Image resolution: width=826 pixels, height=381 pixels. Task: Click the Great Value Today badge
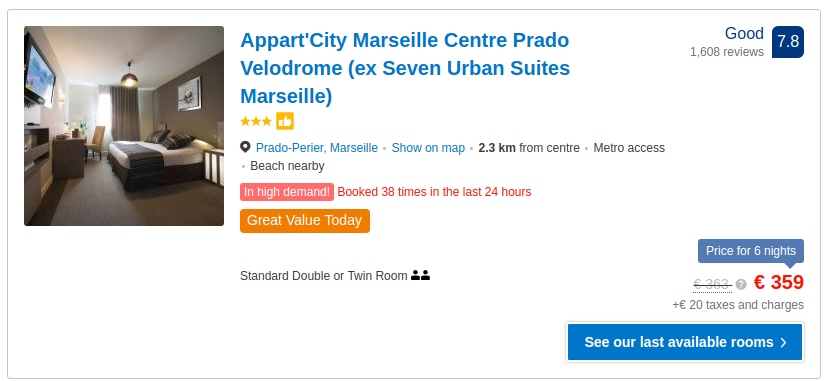click(x=305, y=220)
